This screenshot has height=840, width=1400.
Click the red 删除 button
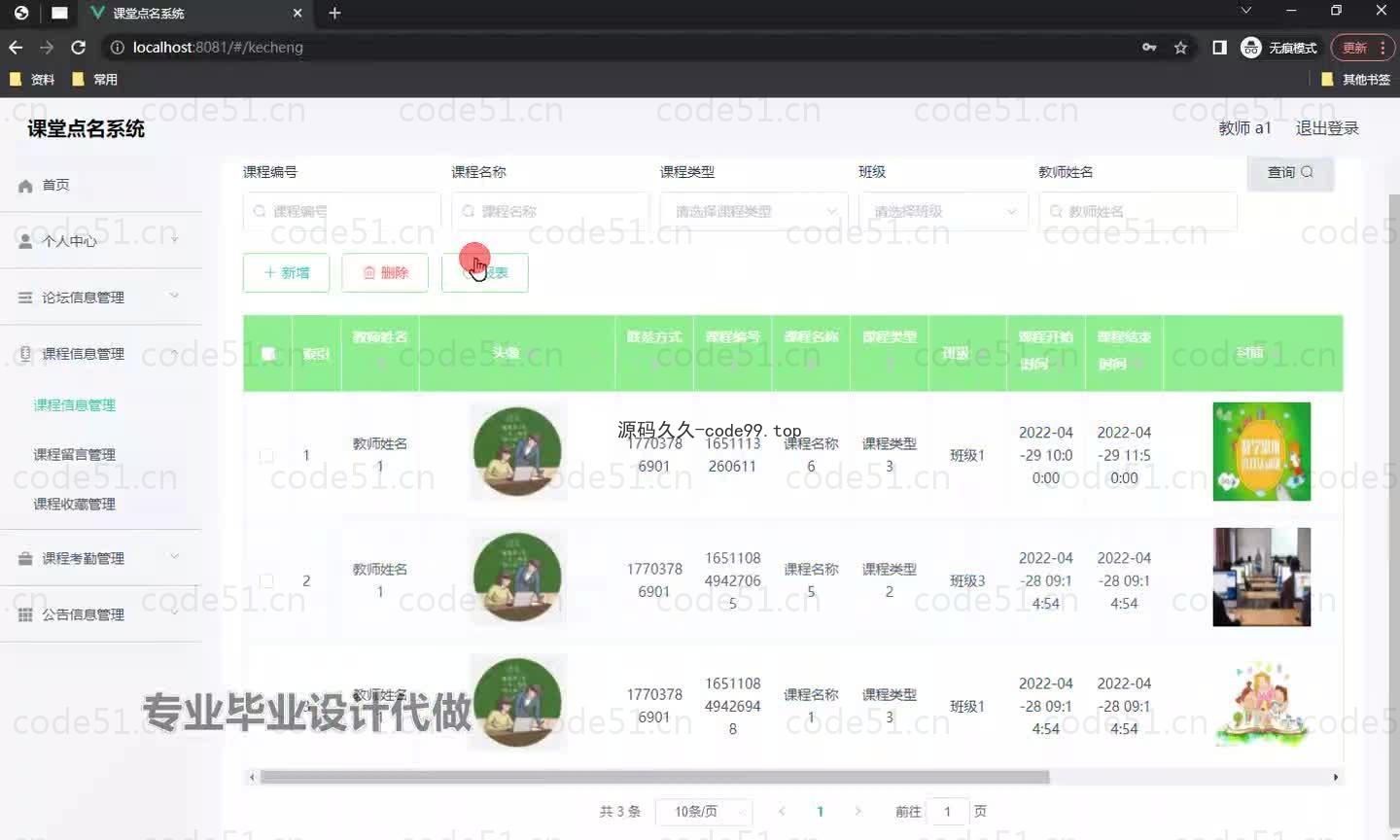click(x=385, y=273)
